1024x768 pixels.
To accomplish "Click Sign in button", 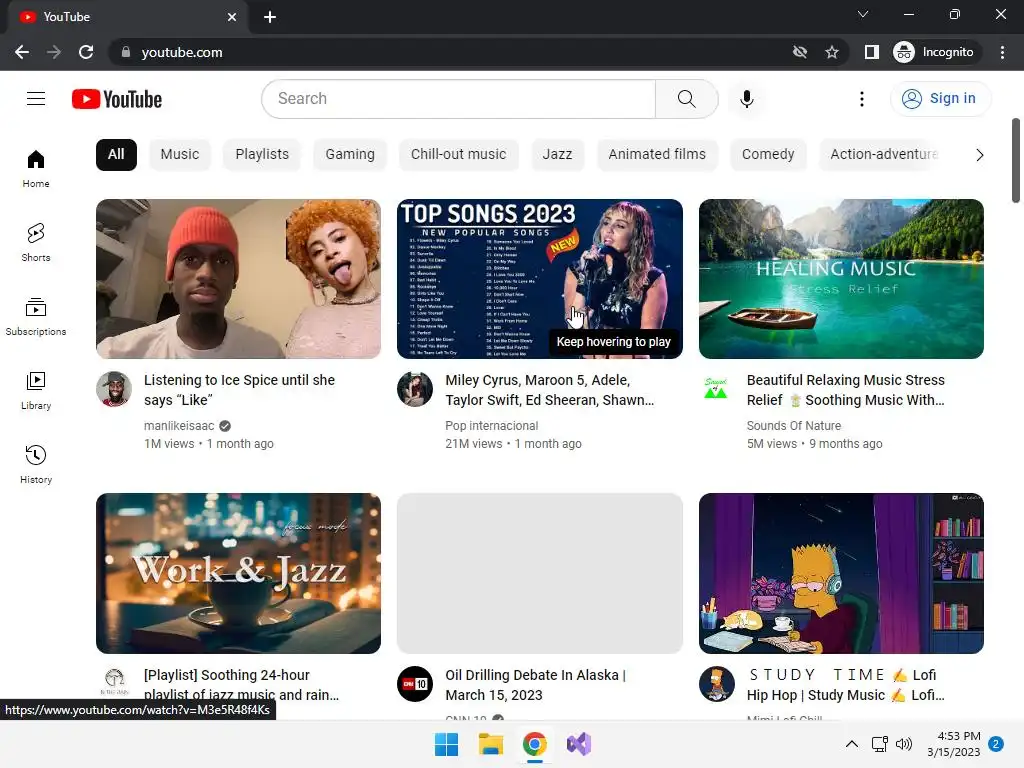I will pos(940,99).
